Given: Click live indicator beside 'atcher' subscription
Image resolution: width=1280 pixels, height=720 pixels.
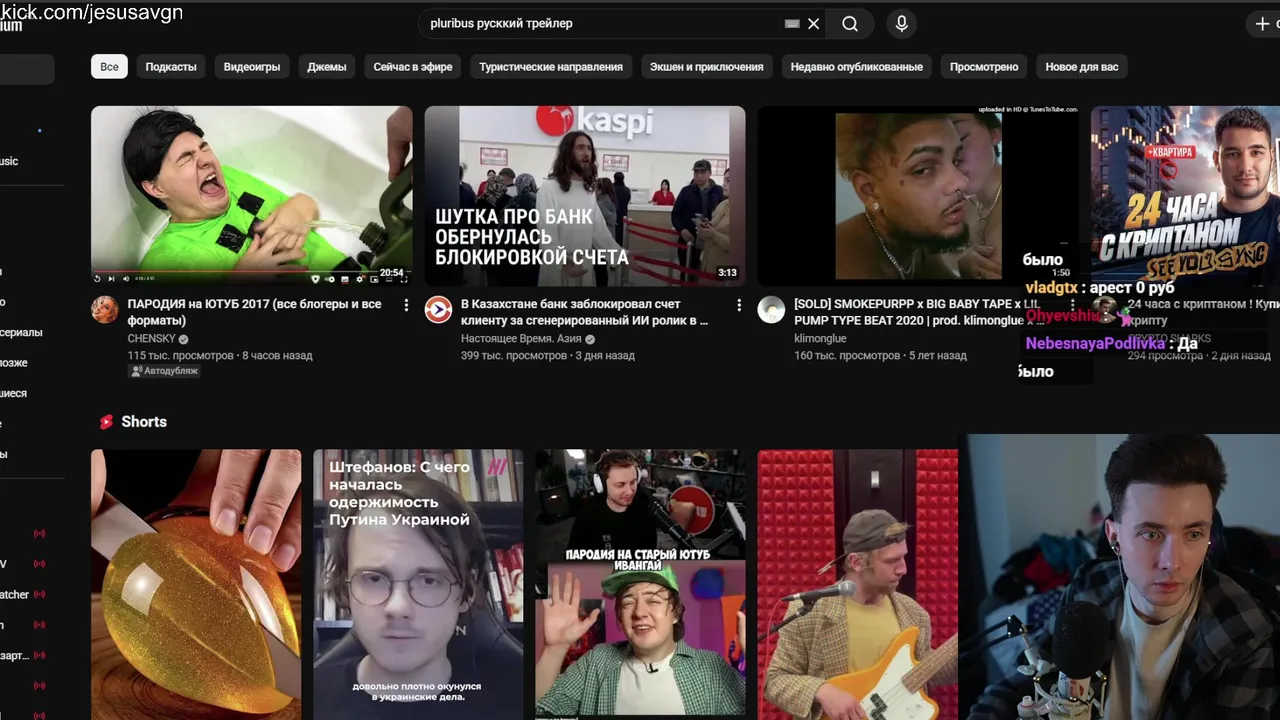Looking at the screenshot, I should coord(40,594).
